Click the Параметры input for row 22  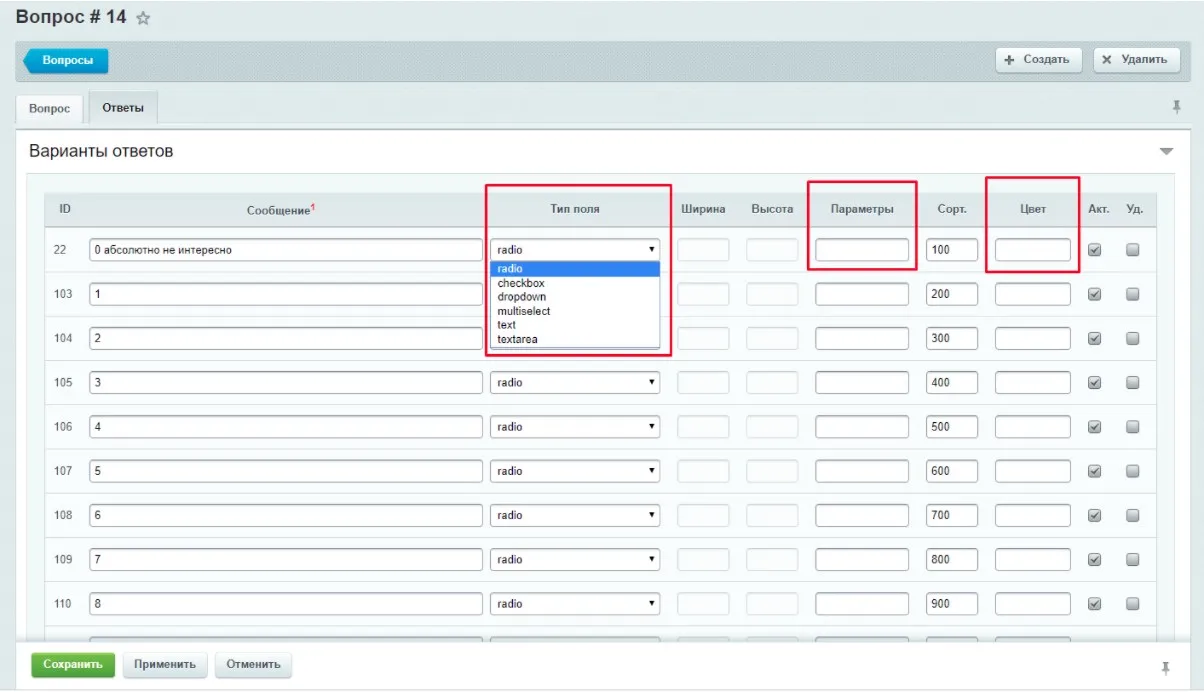click(x=861, y=250)
